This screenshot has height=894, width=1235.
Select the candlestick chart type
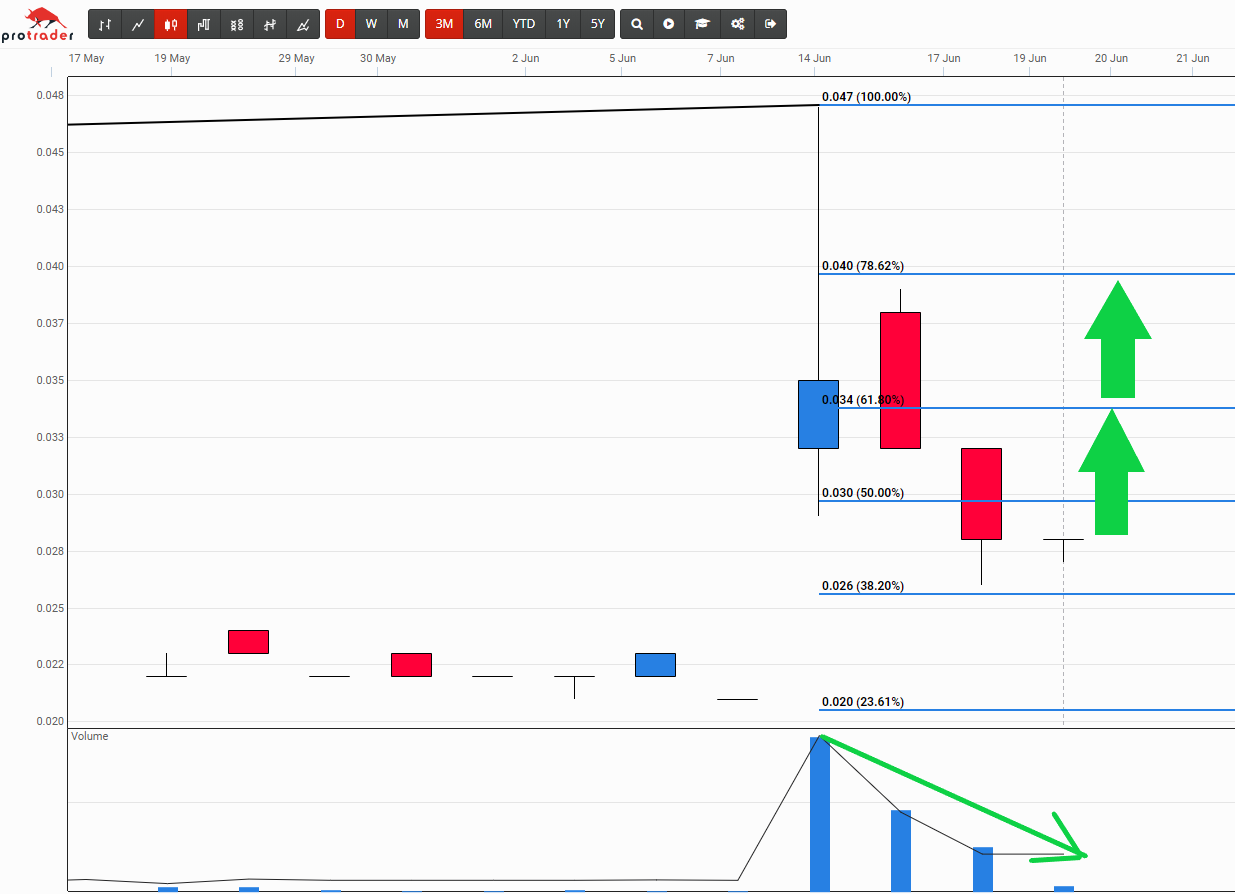[x=171, y=24]
